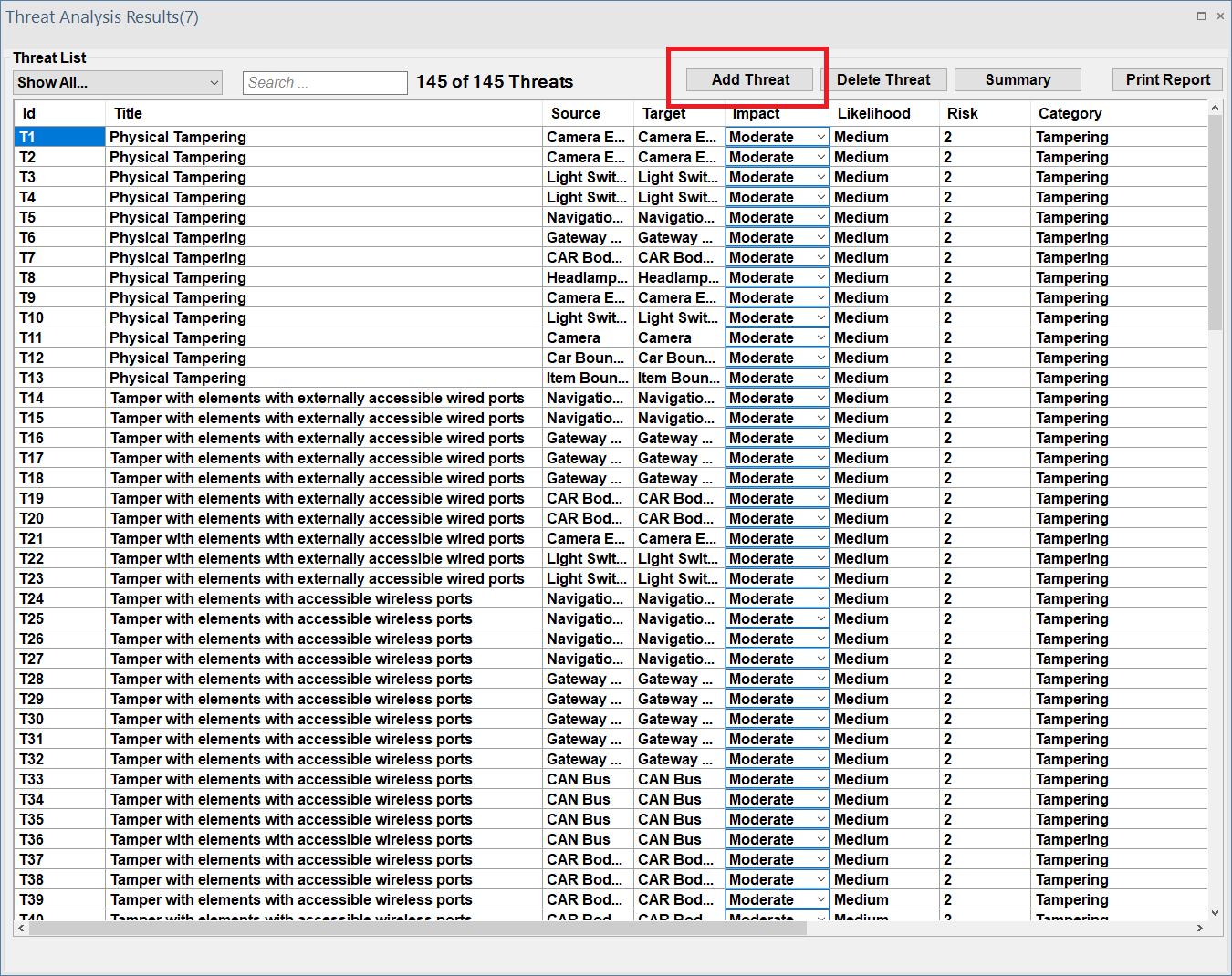This screenshot has height=976, width=1232.
Task: Click the horizontal scrollbar right arrow
Action: [x=1199, y=929]
